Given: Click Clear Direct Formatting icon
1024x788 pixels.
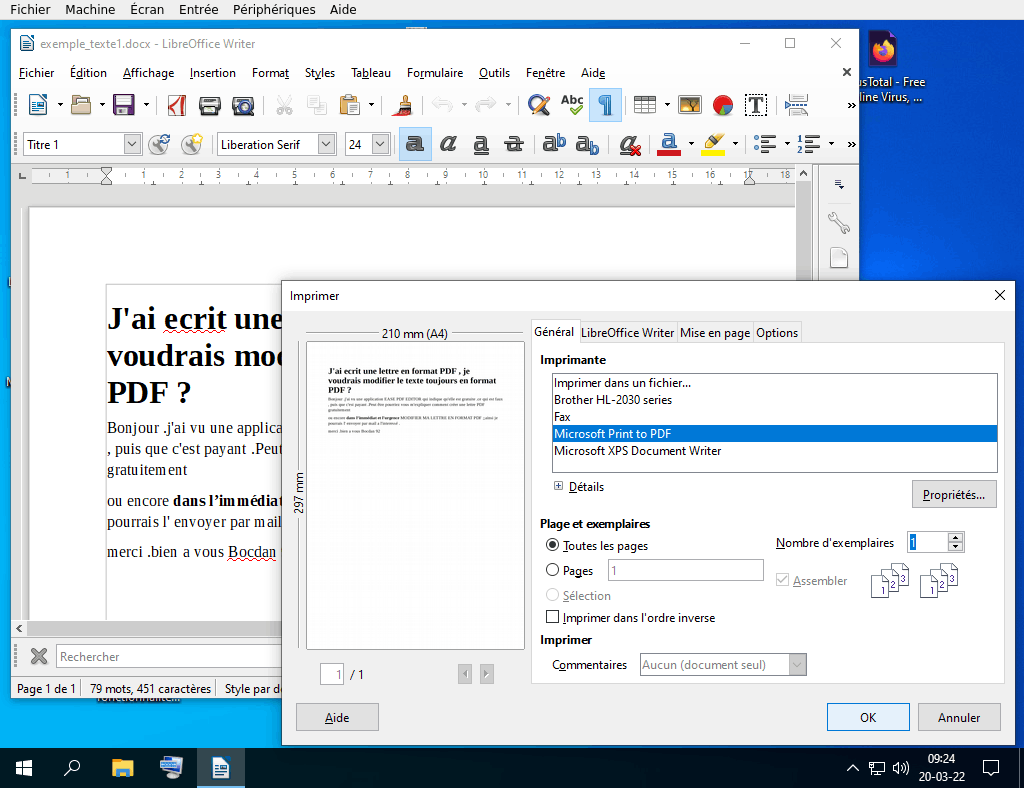Looking at the screenshot, I should point(630,144).
